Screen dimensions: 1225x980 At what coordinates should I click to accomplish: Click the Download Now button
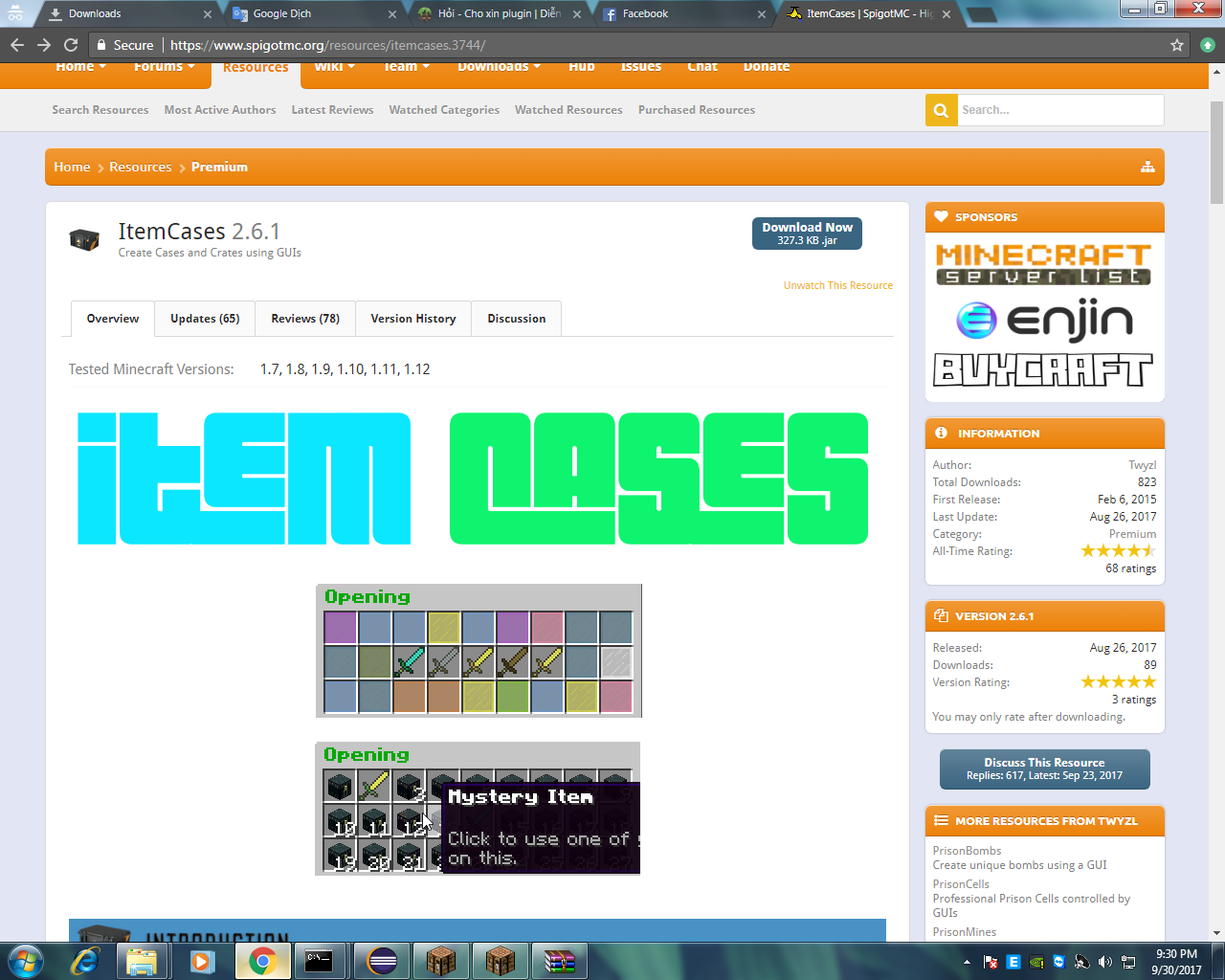click(x=807, y=234)
